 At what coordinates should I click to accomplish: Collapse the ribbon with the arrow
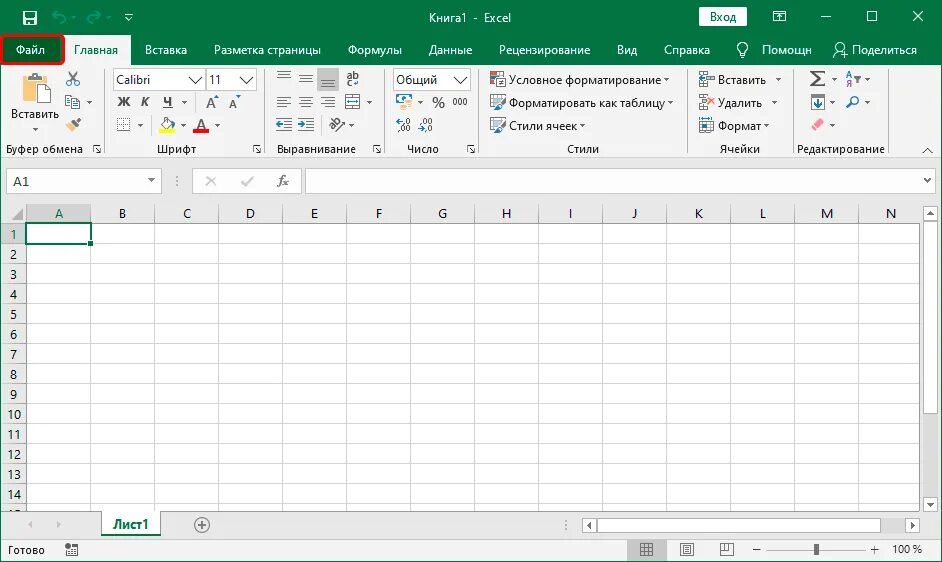pos(928,150)
